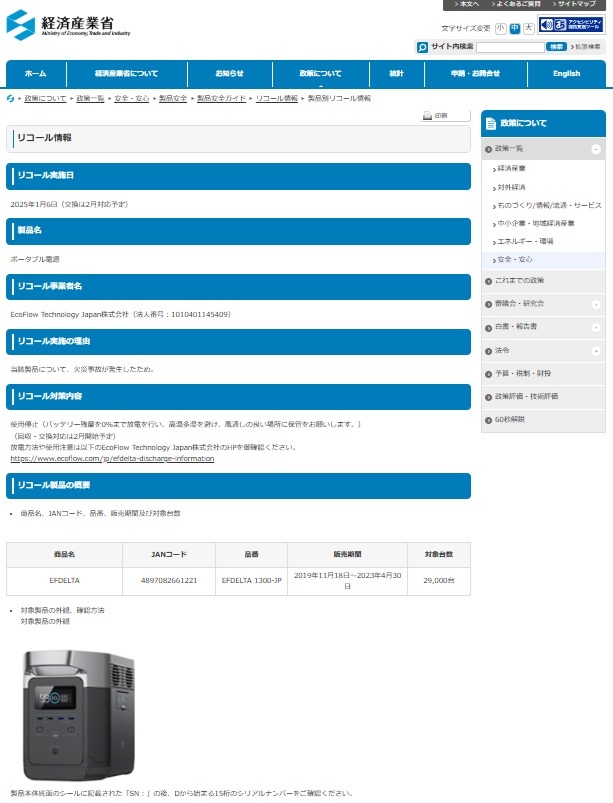Click the 販売期間 column header
The width and height of the screenshot is (613, 803).
(x=347, y=555)
